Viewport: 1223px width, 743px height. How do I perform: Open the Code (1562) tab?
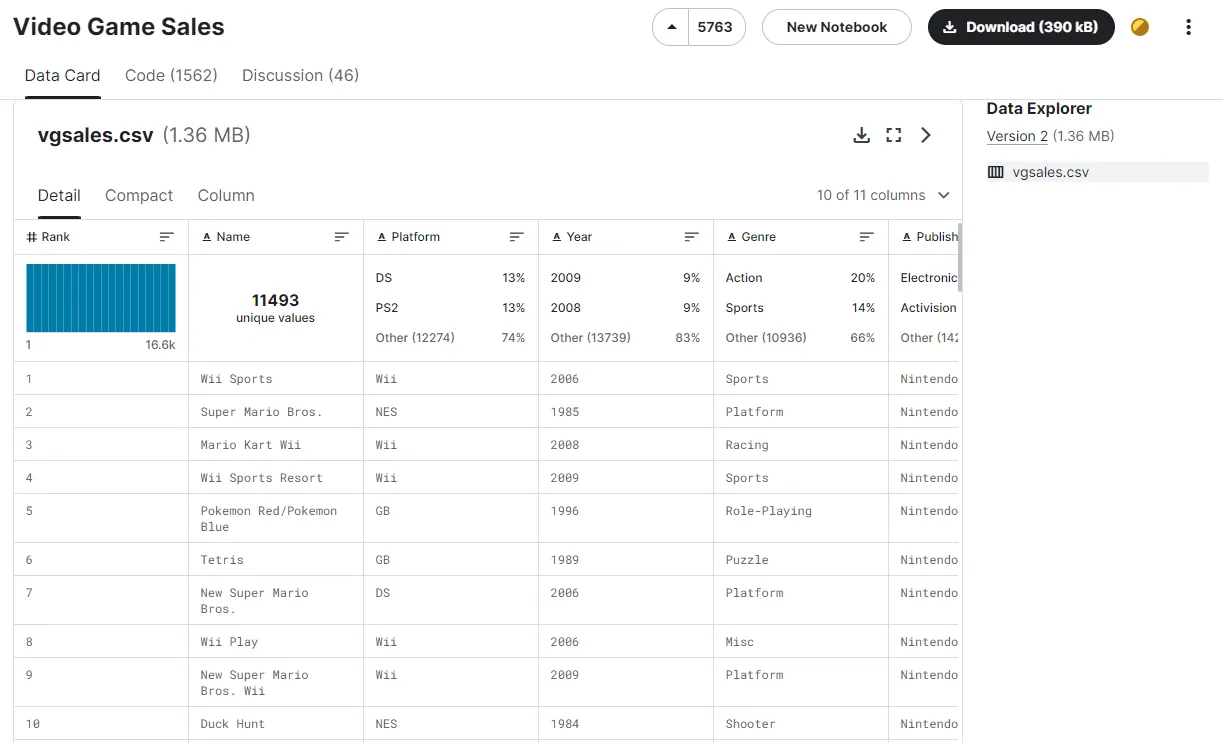click(x=171, y=75)
